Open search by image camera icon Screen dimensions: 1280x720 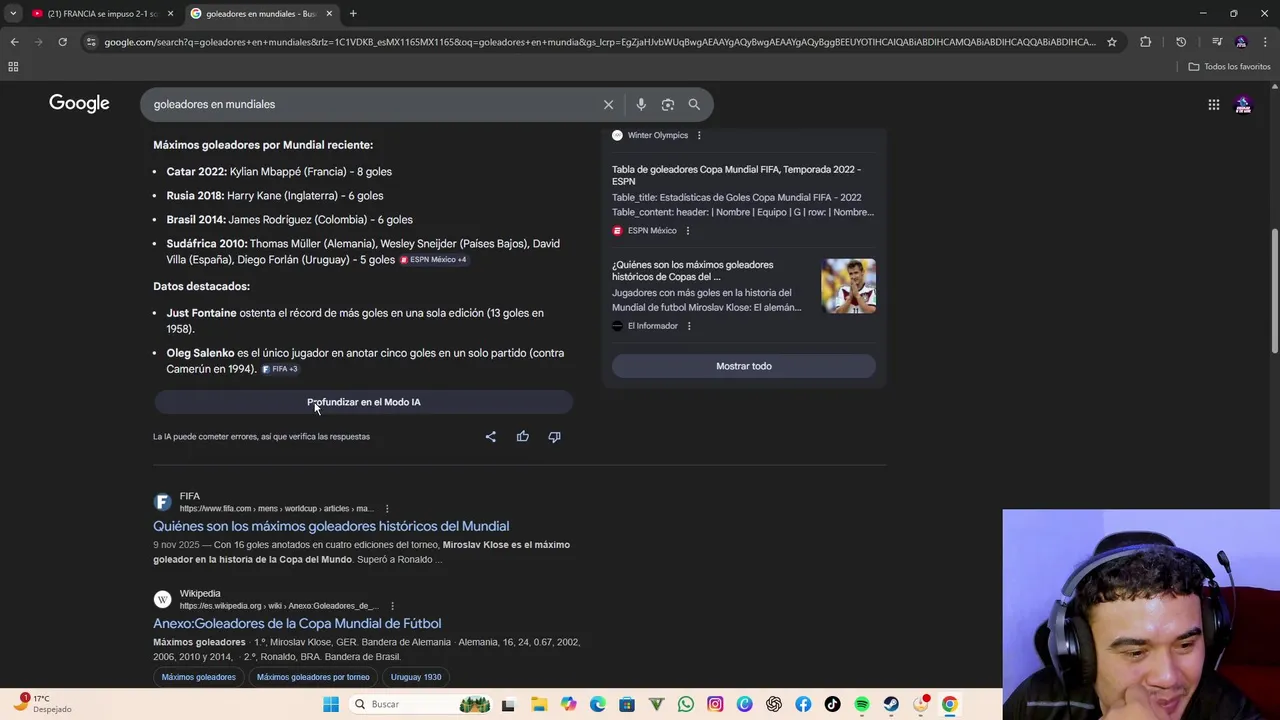pyautogui.click(x=668, y=104)
